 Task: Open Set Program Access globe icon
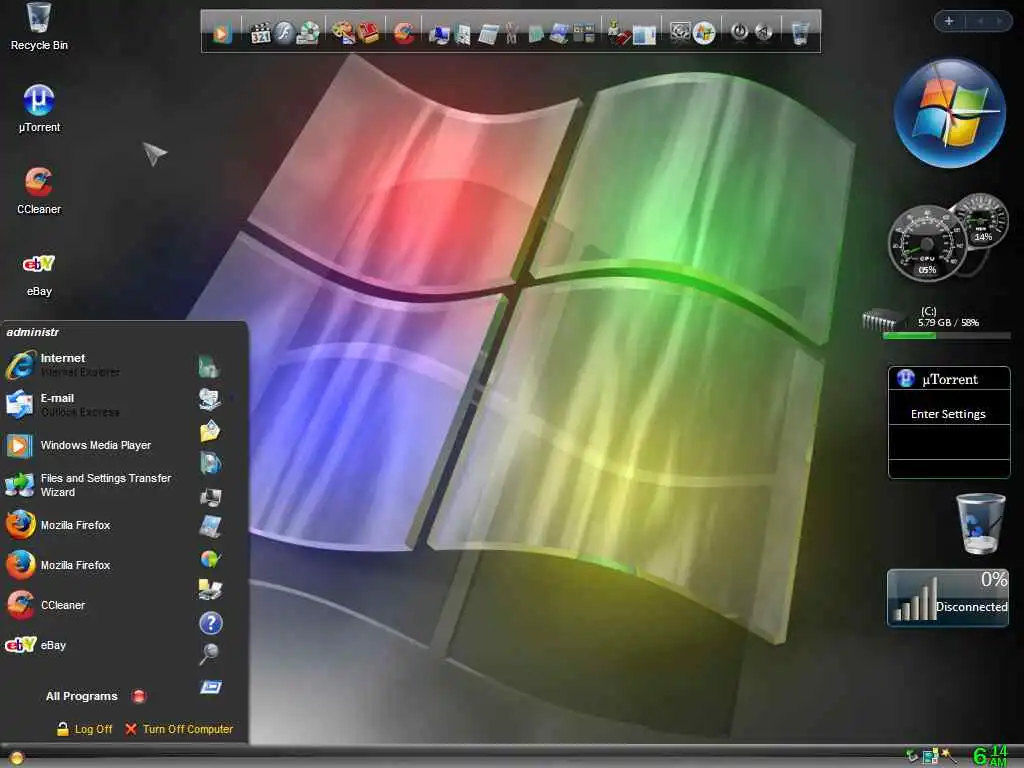[210, 559]
